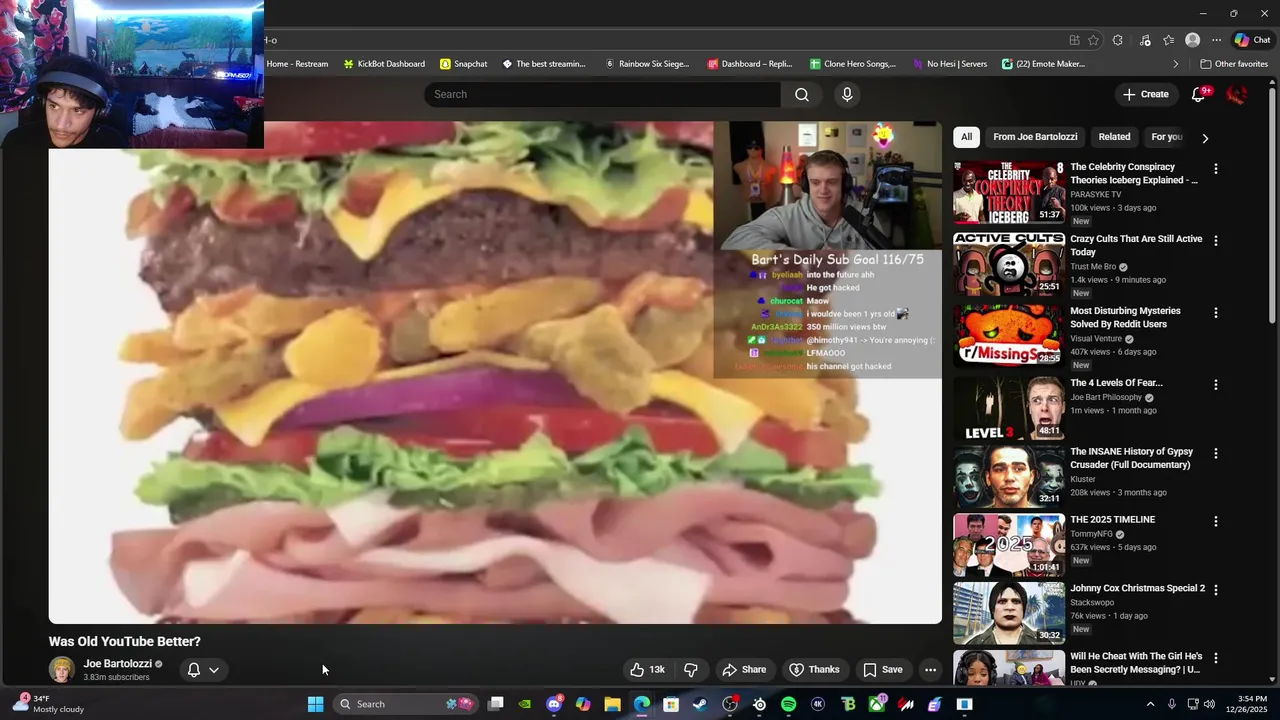Toggle the subscription notification bell for Joe Bartolozzi
The height and width of the screenshot is (720, 1280).
click(194, 670)
